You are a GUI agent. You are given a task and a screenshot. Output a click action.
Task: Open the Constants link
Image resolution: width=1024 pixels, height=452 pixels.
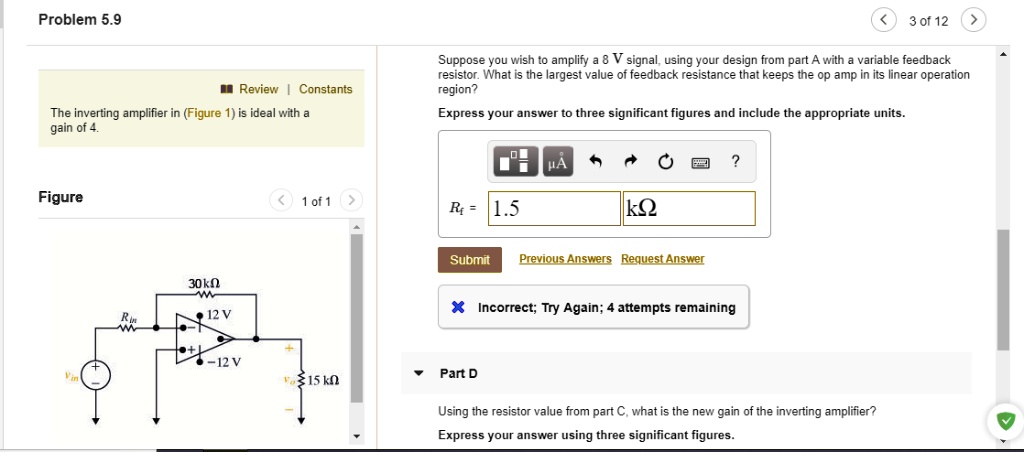325,89
